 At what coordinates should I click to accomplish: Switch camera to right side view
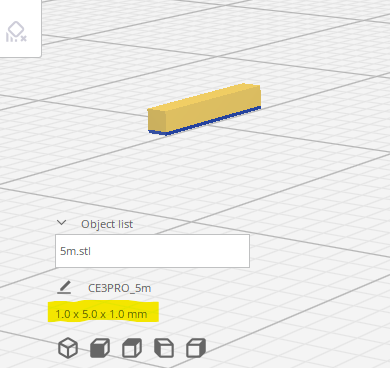196,348
